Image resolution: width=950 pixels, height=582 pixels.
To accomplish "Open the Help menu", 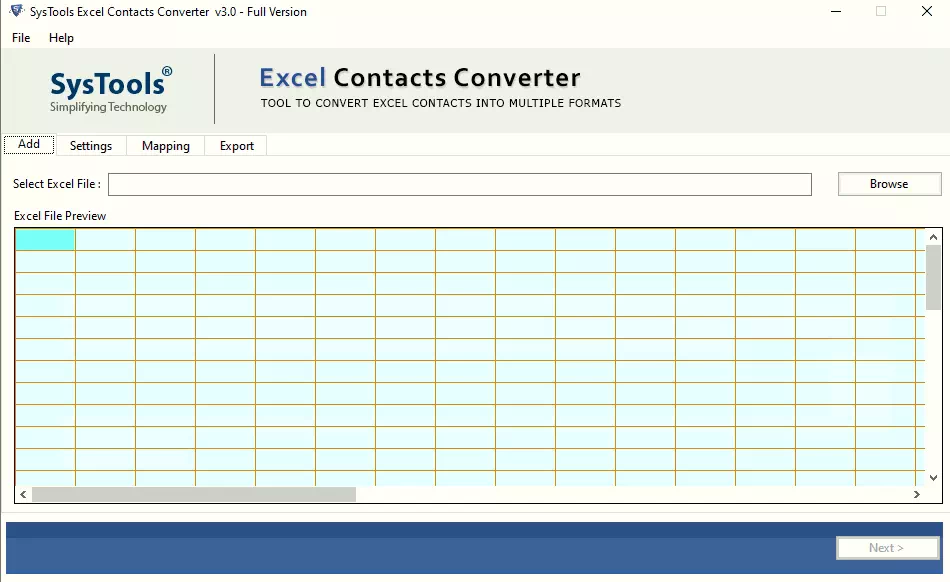I will point(61,38).
